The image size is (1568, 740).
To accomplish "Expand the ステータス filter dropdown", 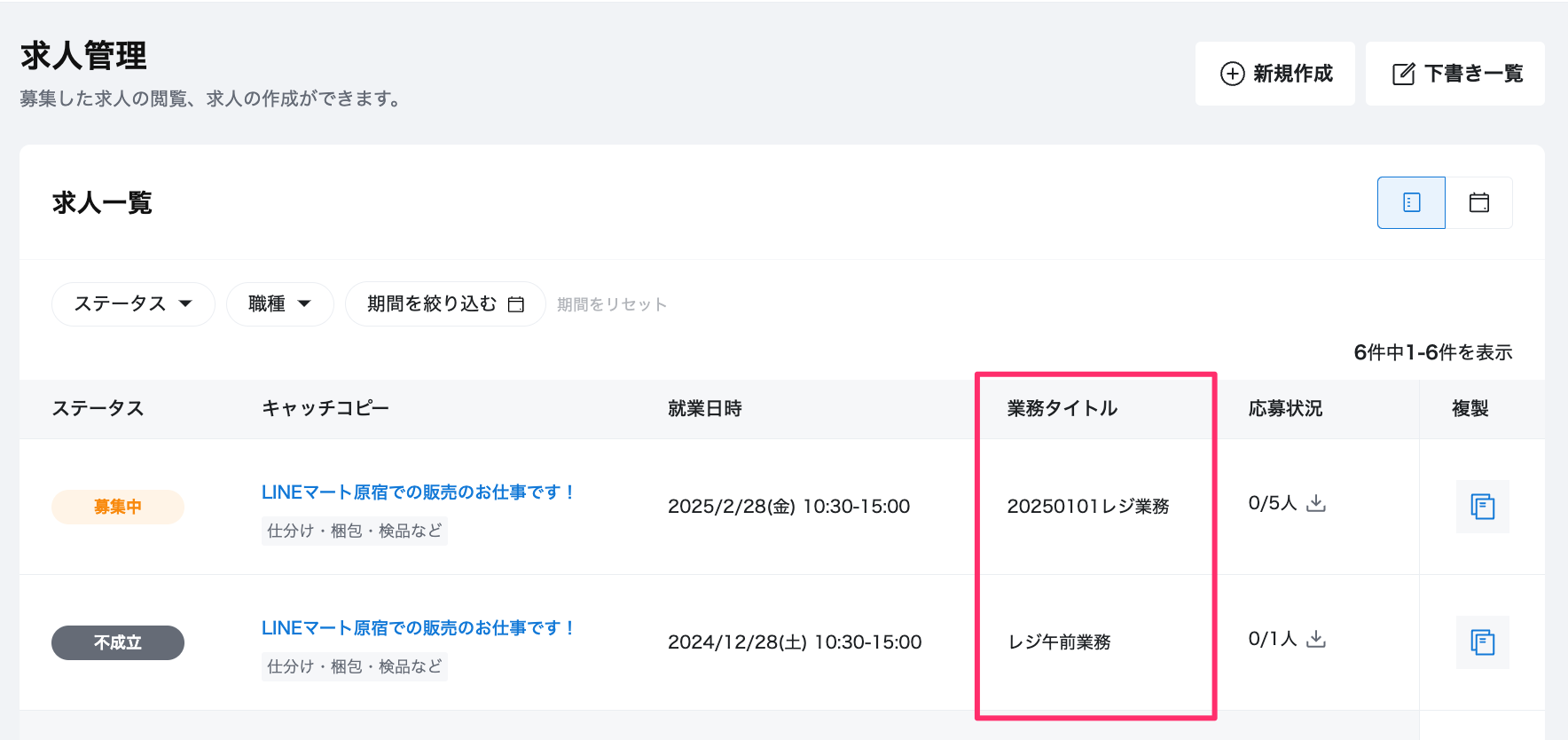I will pos(133,304).
